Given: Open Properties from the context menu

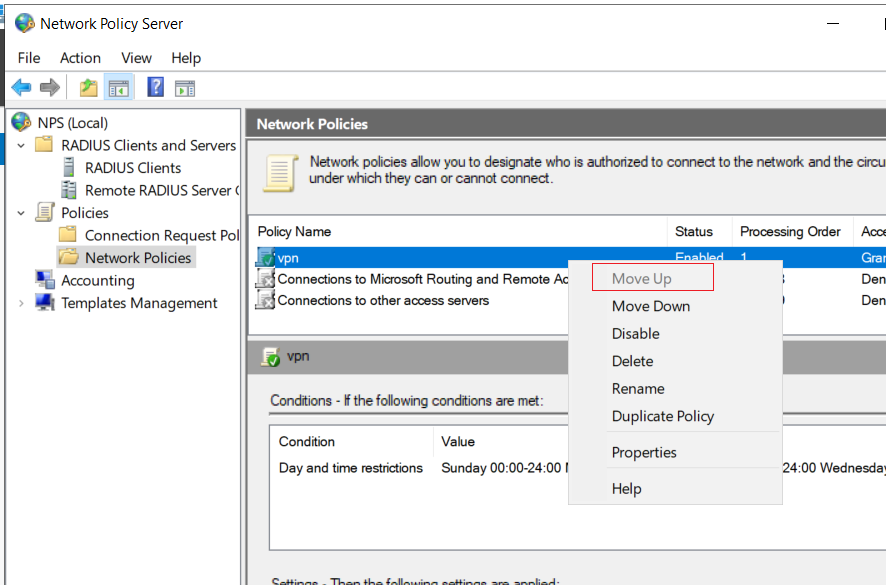Looking at the screenshot, I should pyautogui.click(x=644, y=453).
